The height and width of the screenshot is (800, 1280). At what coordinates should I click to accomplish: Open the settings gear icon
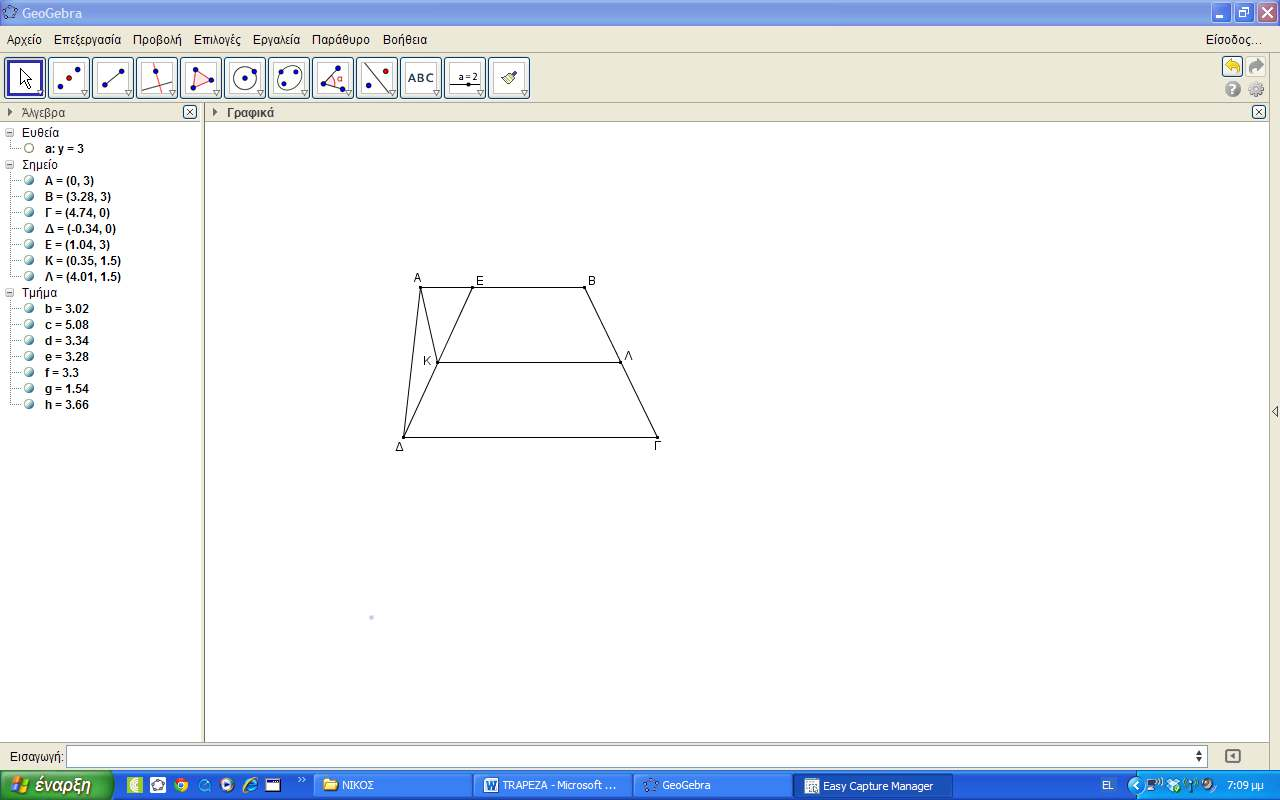(1256, 89)
